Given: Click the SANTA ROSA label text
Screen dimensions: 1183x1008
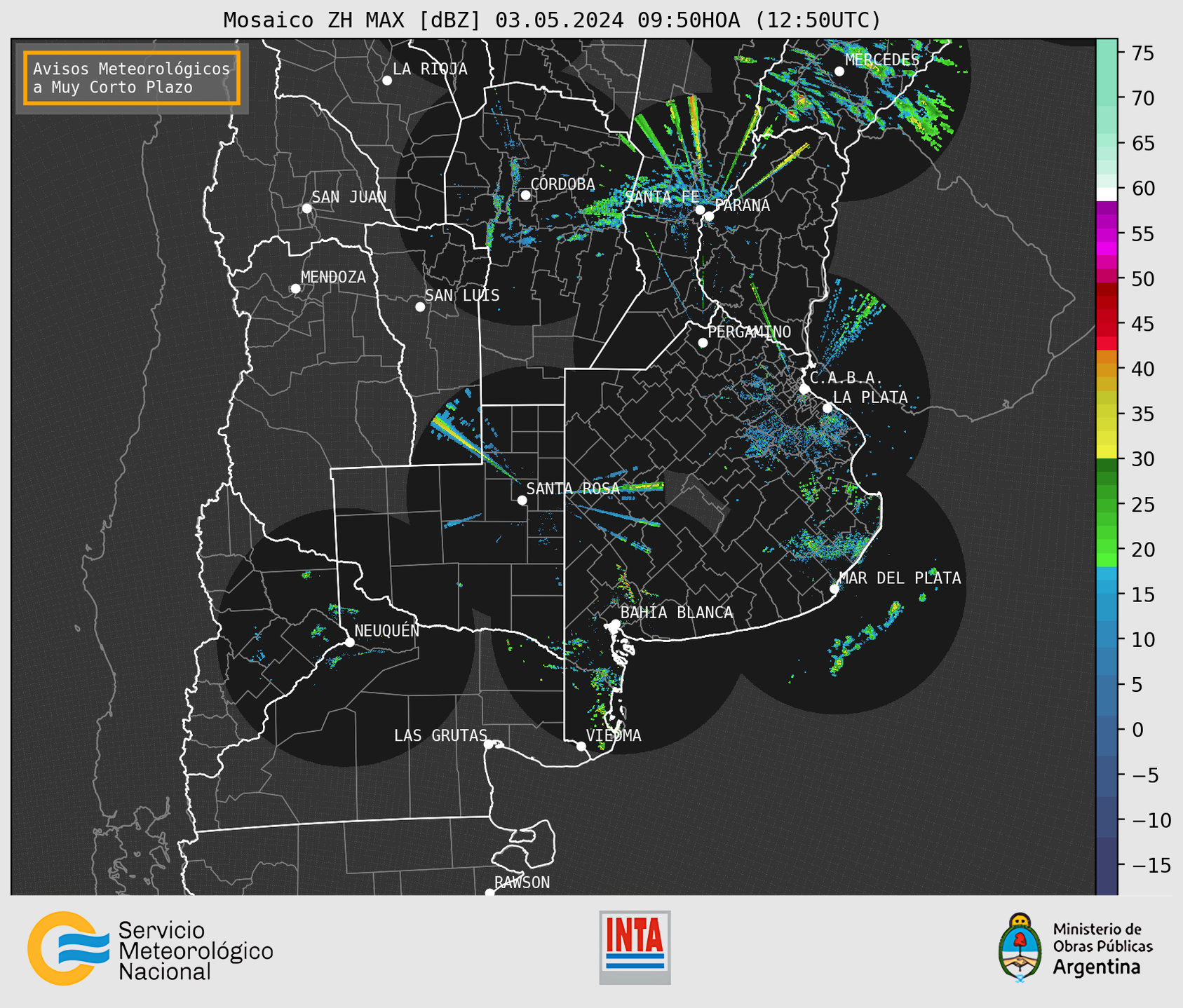Looking at the screenshot, I should coord(573,489).
